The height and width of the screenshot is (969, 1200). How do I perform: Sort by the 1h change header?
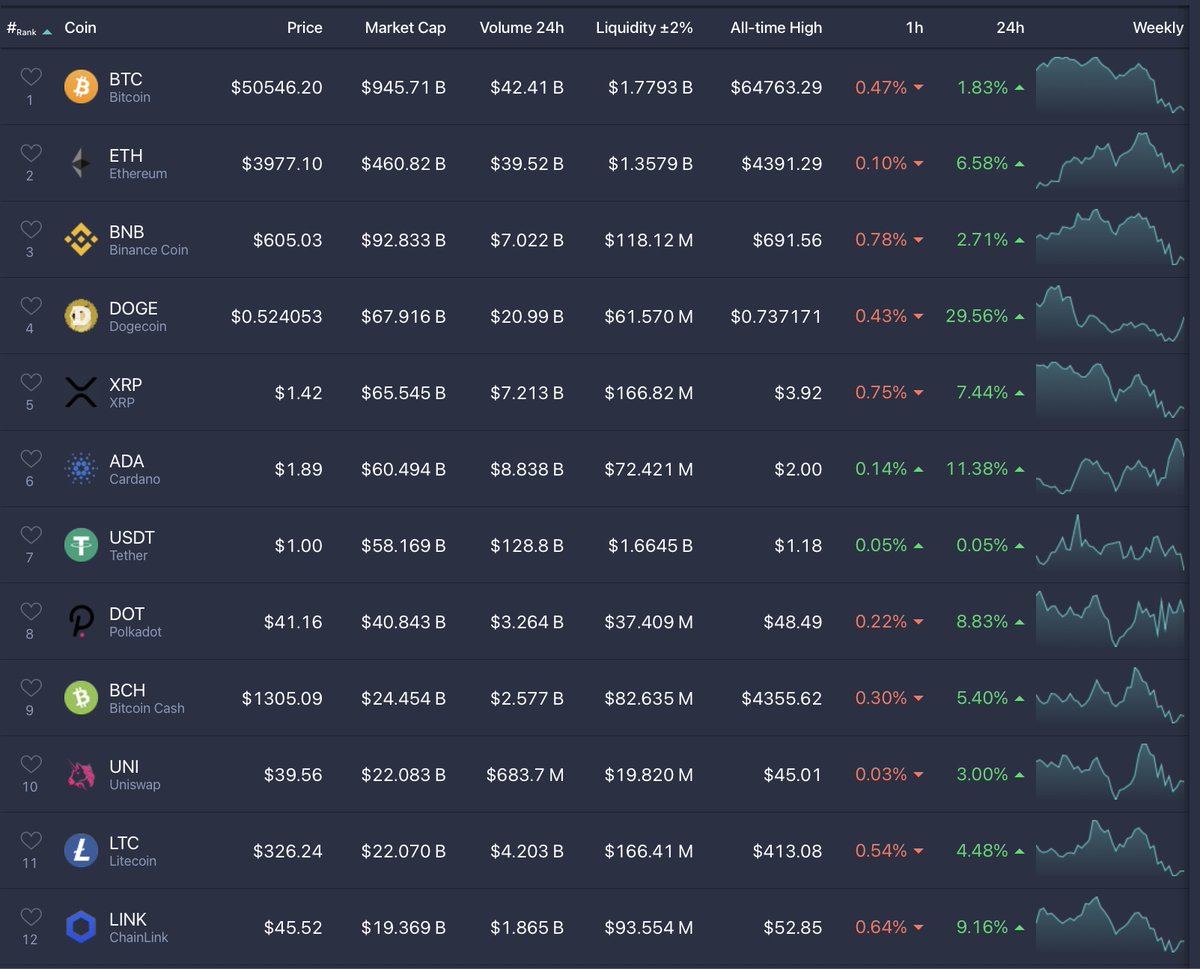pyautogui.click(x=914, y=27)
